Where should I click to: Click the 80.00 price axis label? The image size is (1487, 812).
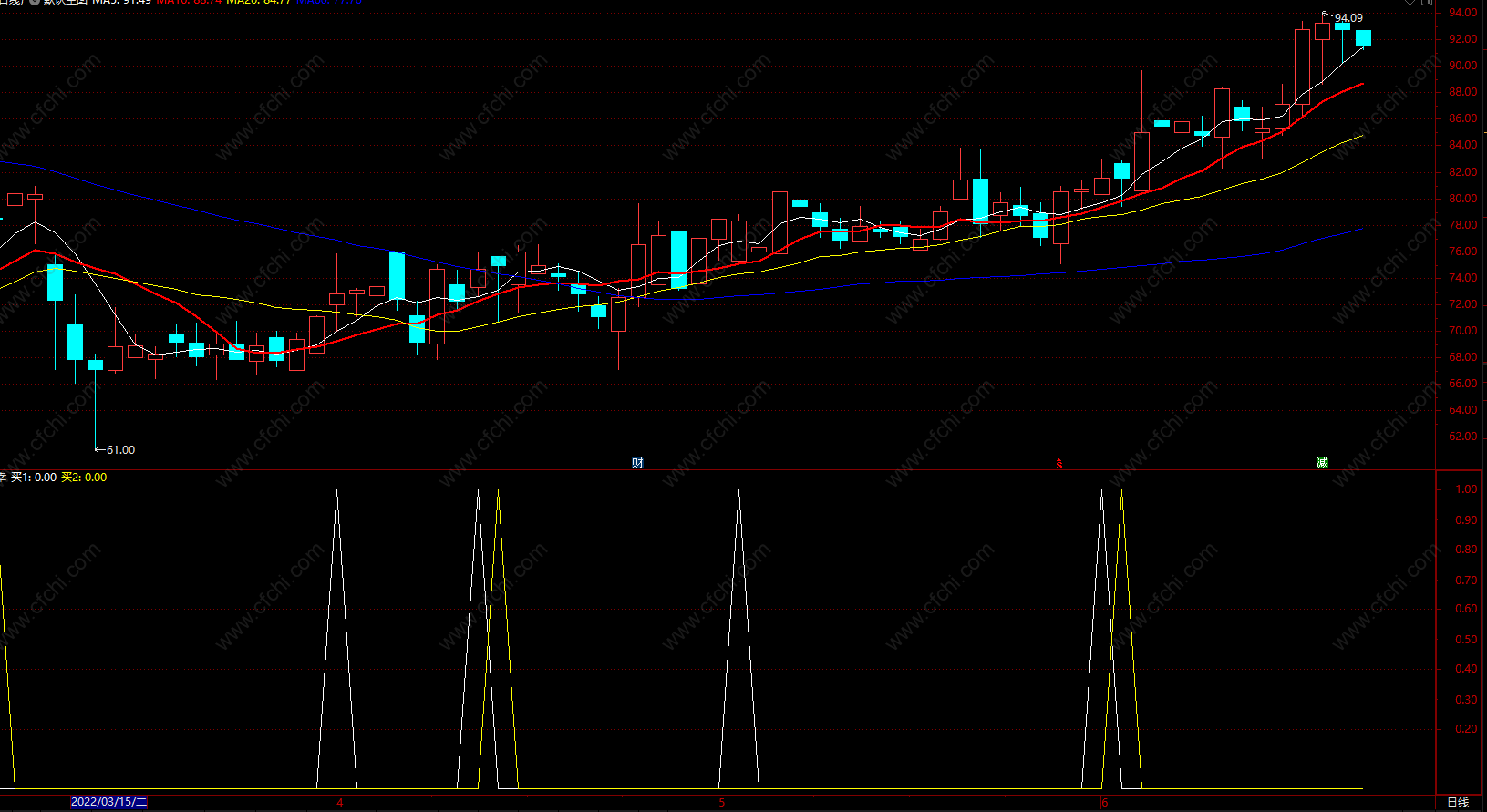(1463, 199)
